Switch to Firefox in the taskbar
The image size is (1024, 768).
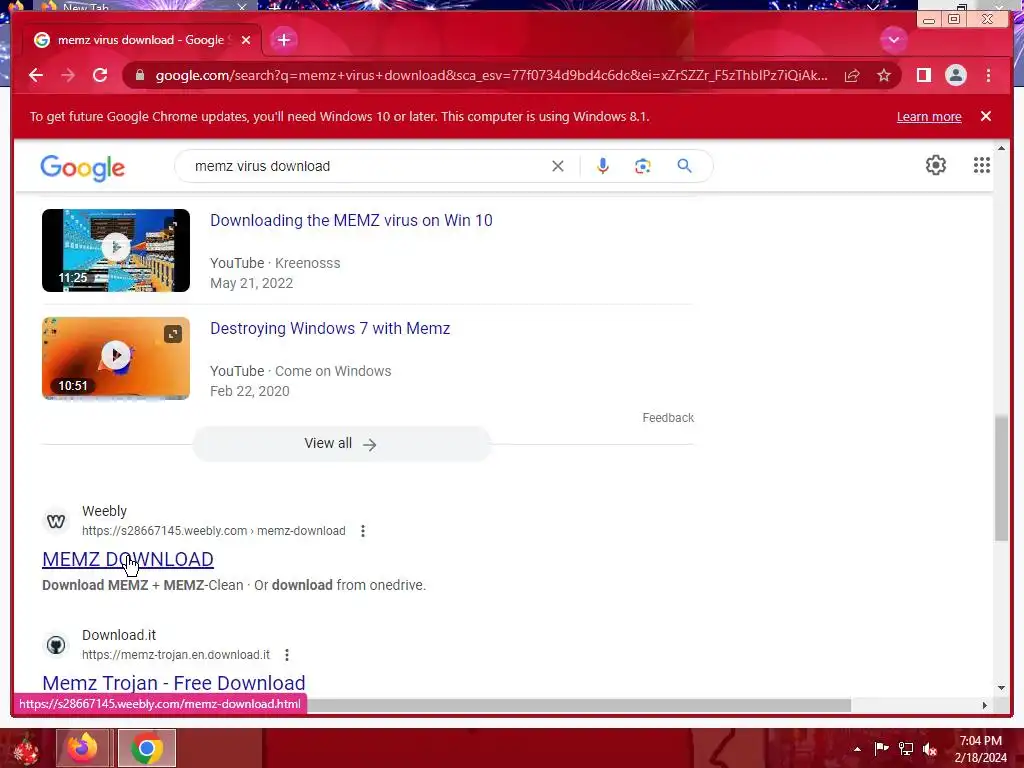(82, 748)
